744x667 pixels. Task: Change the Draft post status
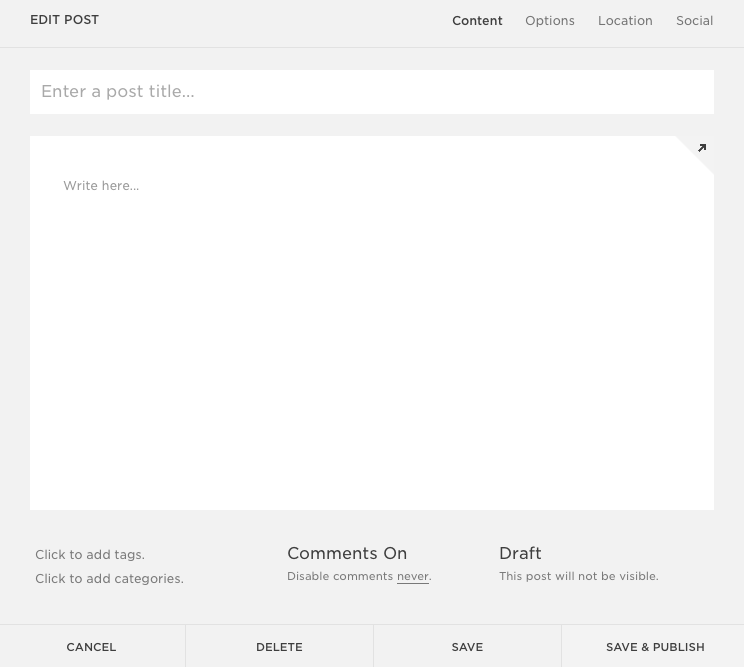pyautogui.click(x=520, y=554)
